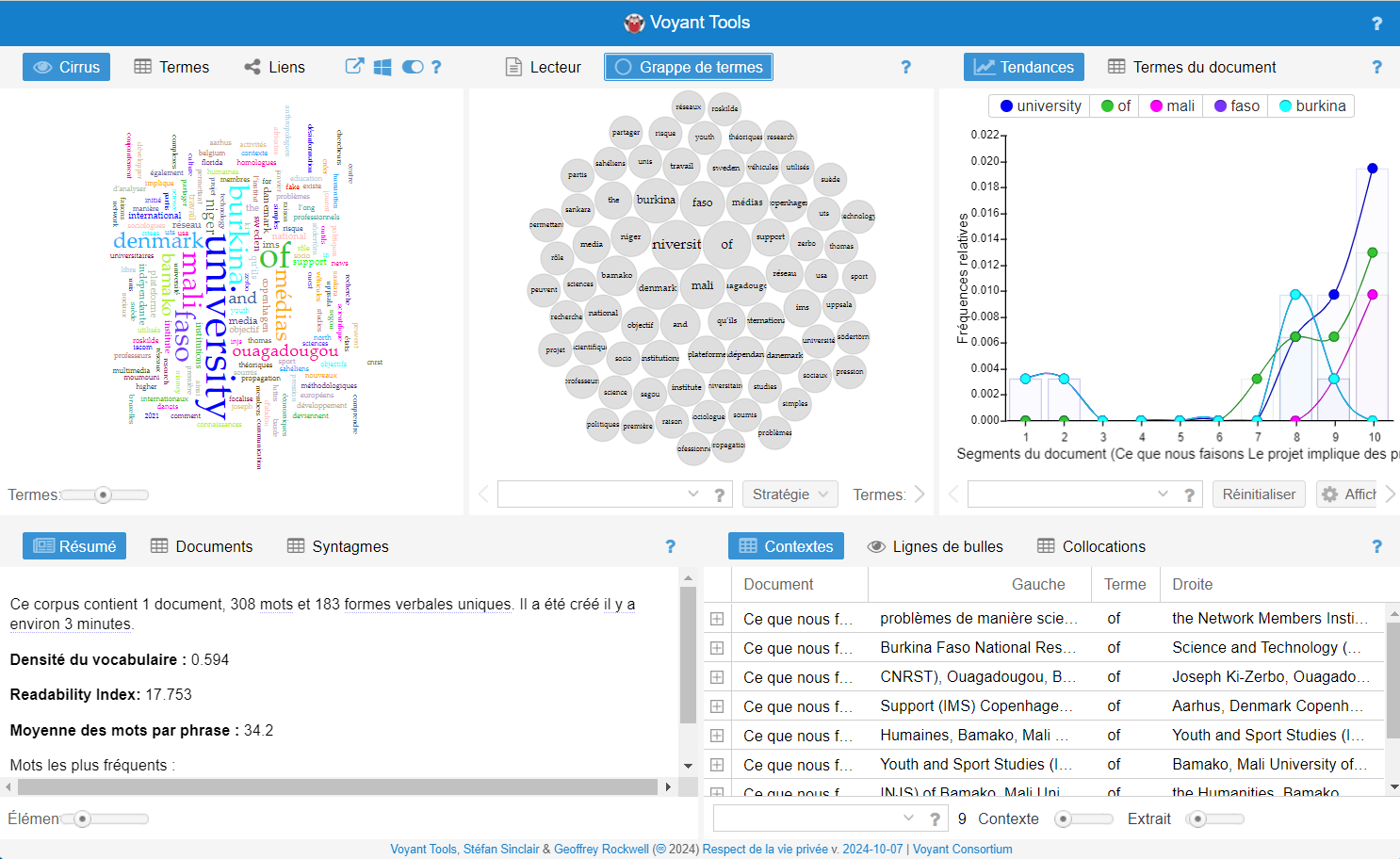Click help next to the Tendances search box
Screen dimensions: 1400x859
(x=1189, y=494)
